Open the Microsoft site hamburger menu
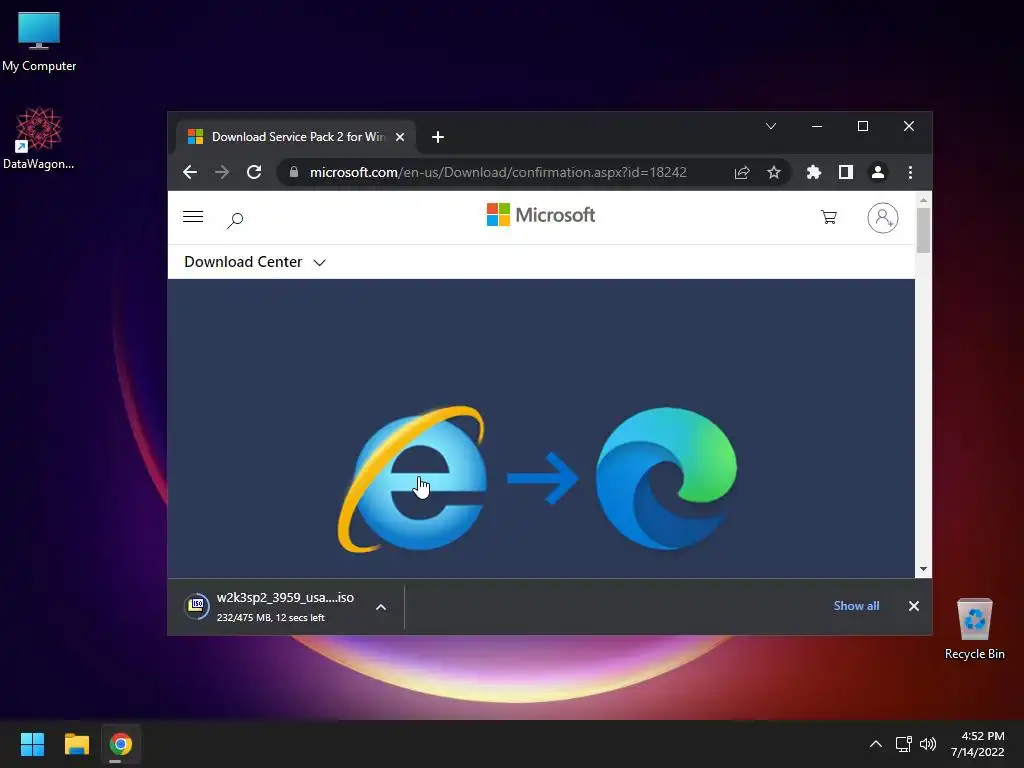Image resolution: width=1024 pixels, height=768 pixels. [x=193, y=217]
